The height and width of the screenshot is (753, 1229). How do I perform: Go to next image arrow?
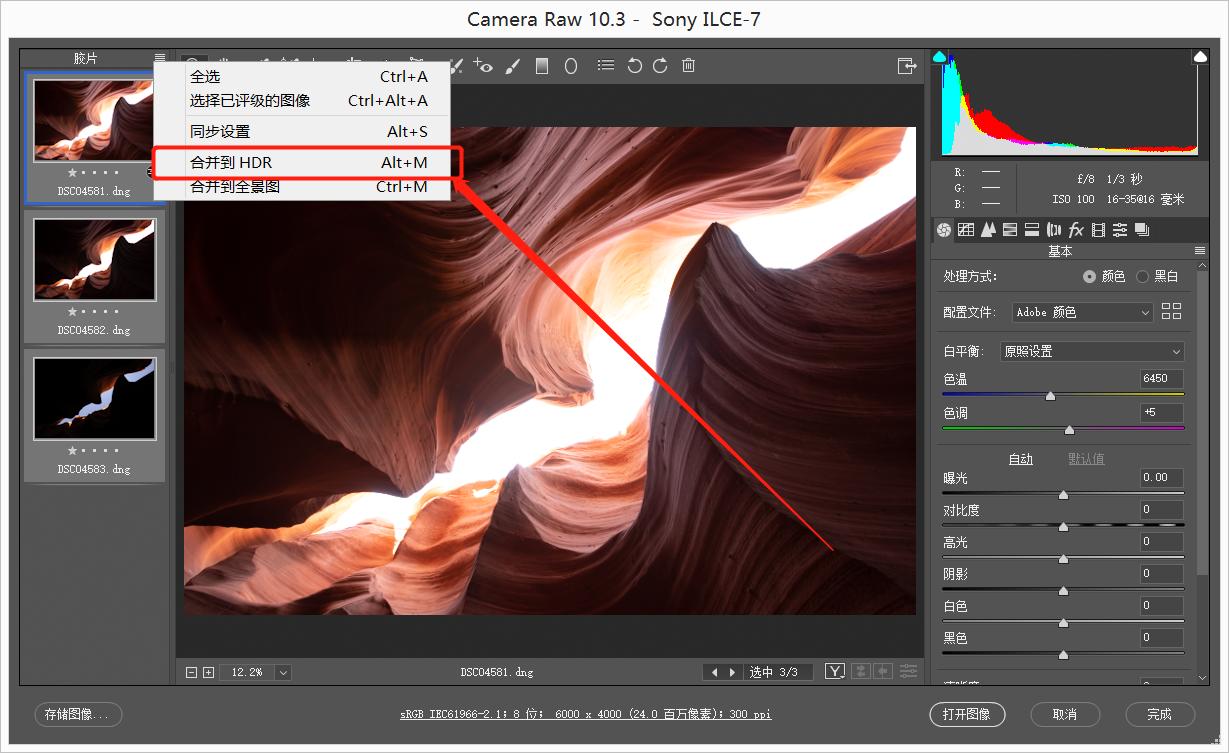tap(732, 672)
